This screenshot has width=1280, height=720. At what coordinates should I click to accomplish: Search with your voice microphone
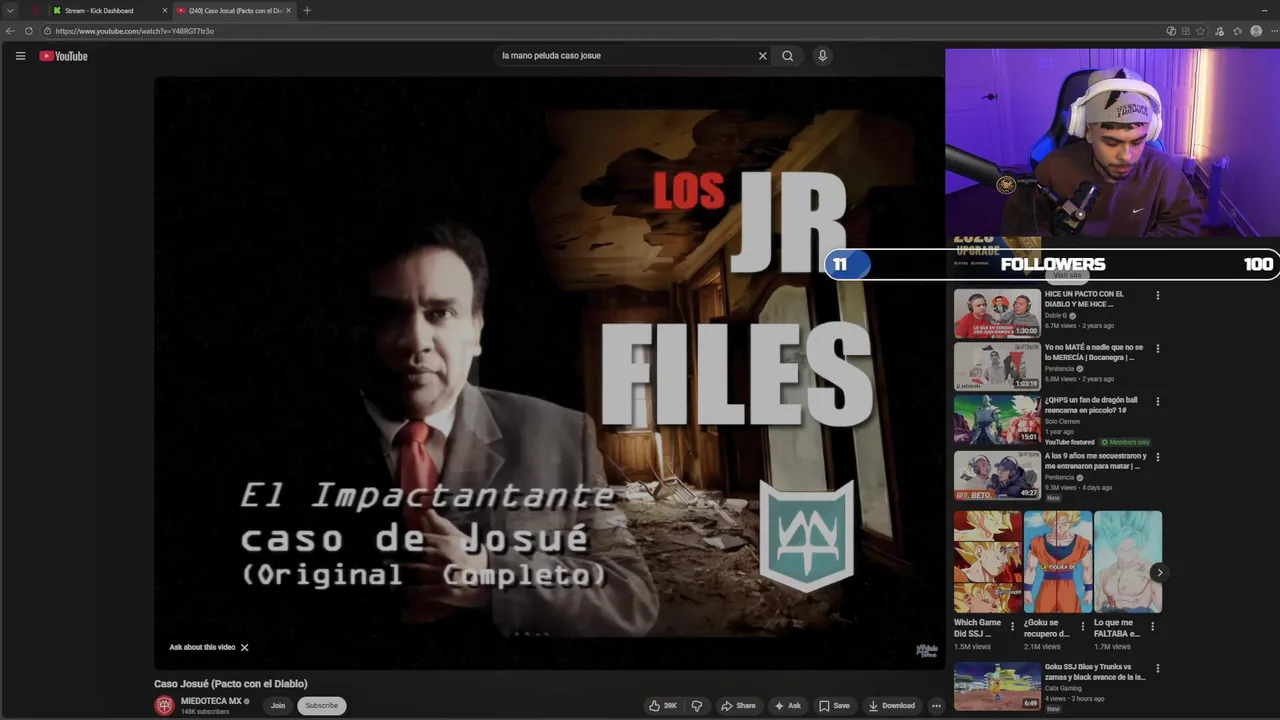pos(823,56)
